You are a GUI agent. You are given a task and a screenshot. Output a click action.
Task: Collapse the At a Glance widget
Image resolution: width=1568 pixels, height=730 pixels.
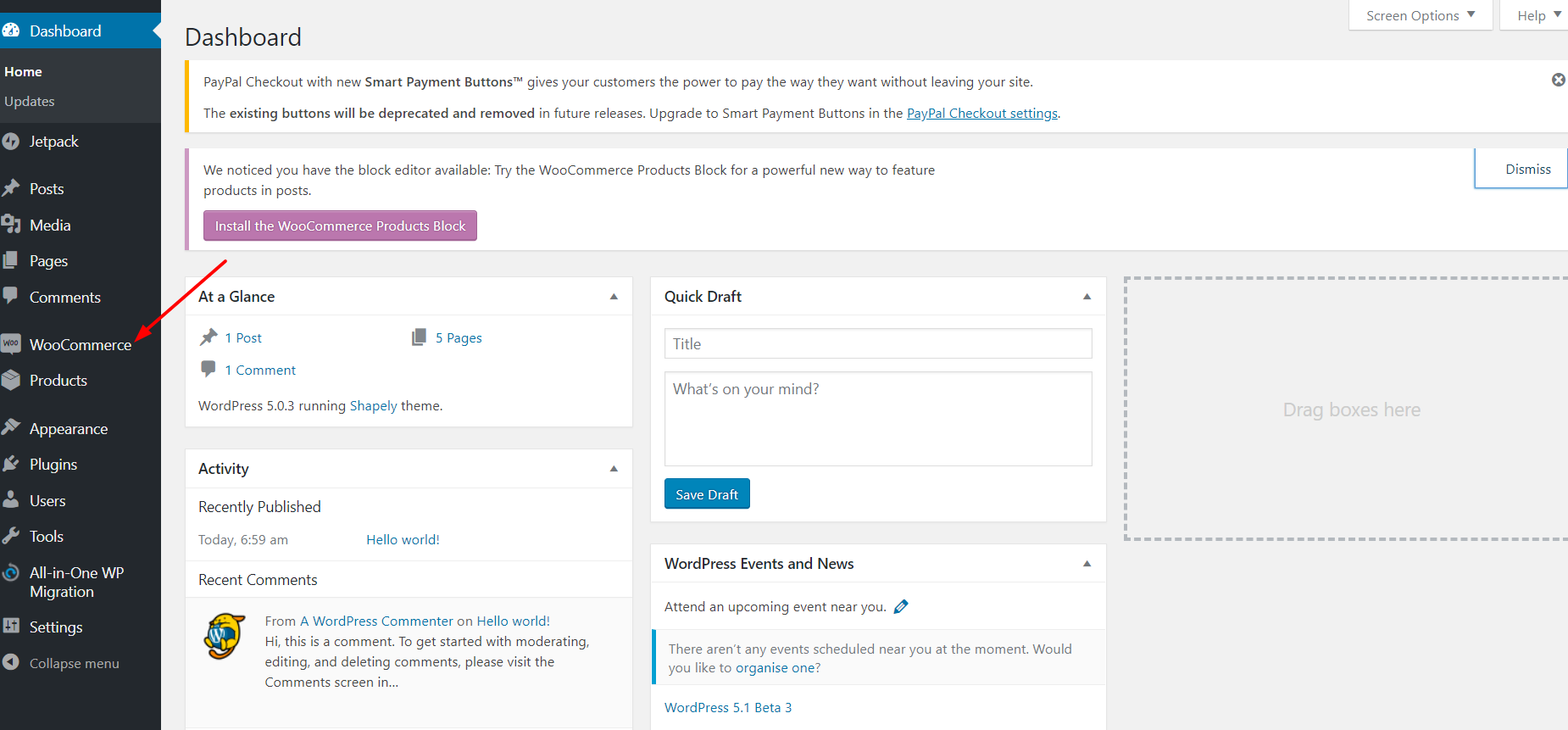(x=614, y=297)
